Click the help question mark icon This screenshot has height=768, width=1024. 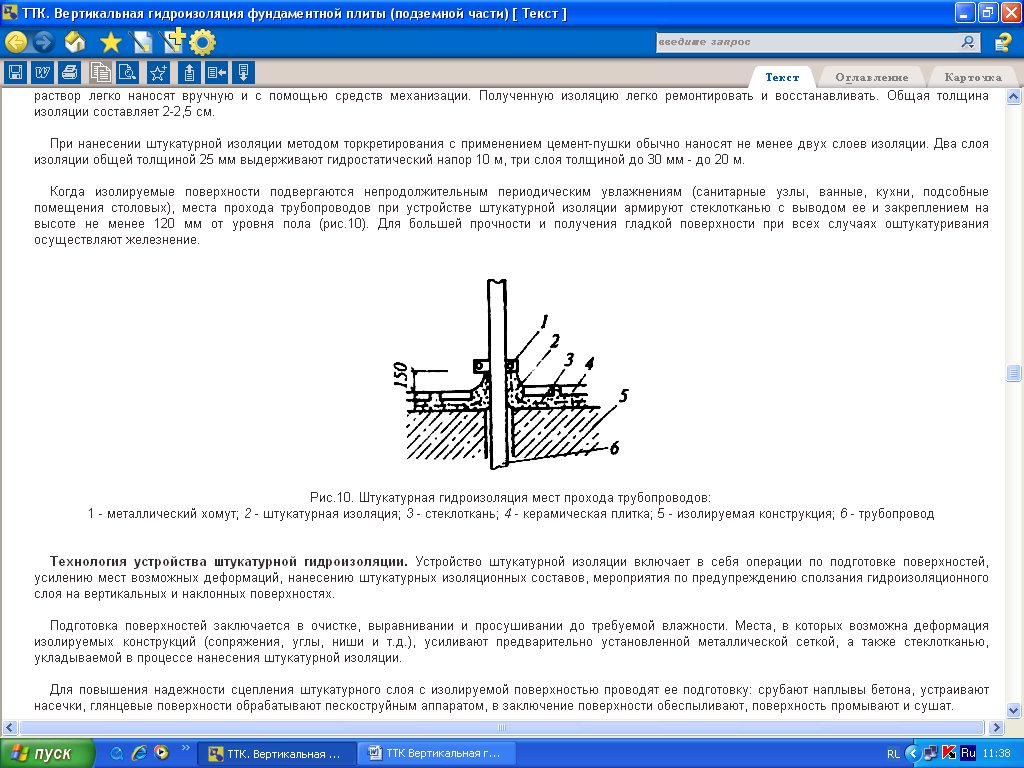point(1003,42)
